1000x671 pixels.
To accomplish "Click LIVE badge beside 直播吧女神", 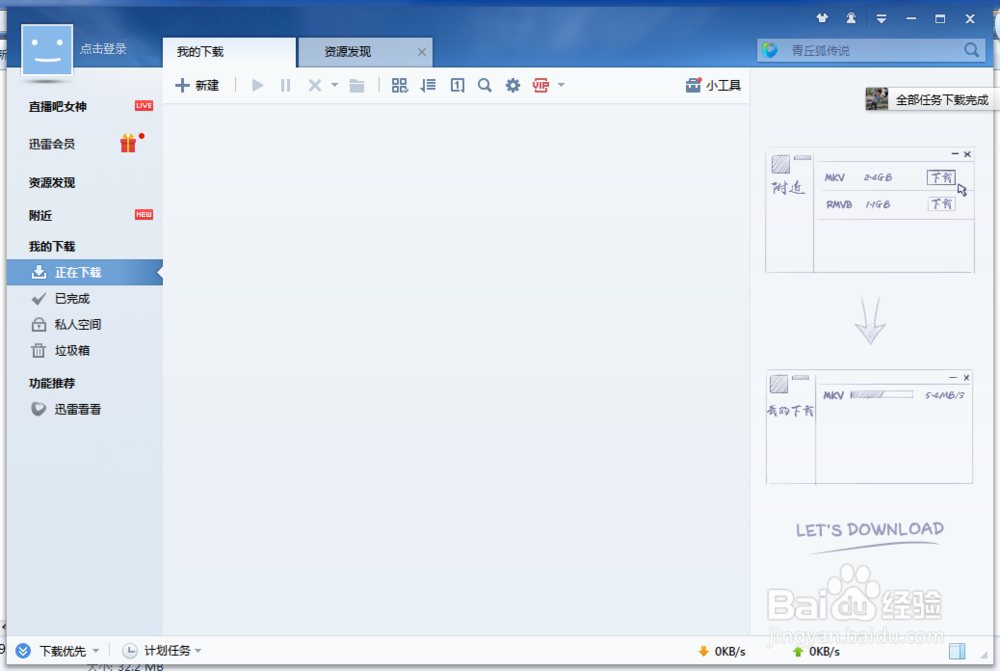I will tap(143, 106).
